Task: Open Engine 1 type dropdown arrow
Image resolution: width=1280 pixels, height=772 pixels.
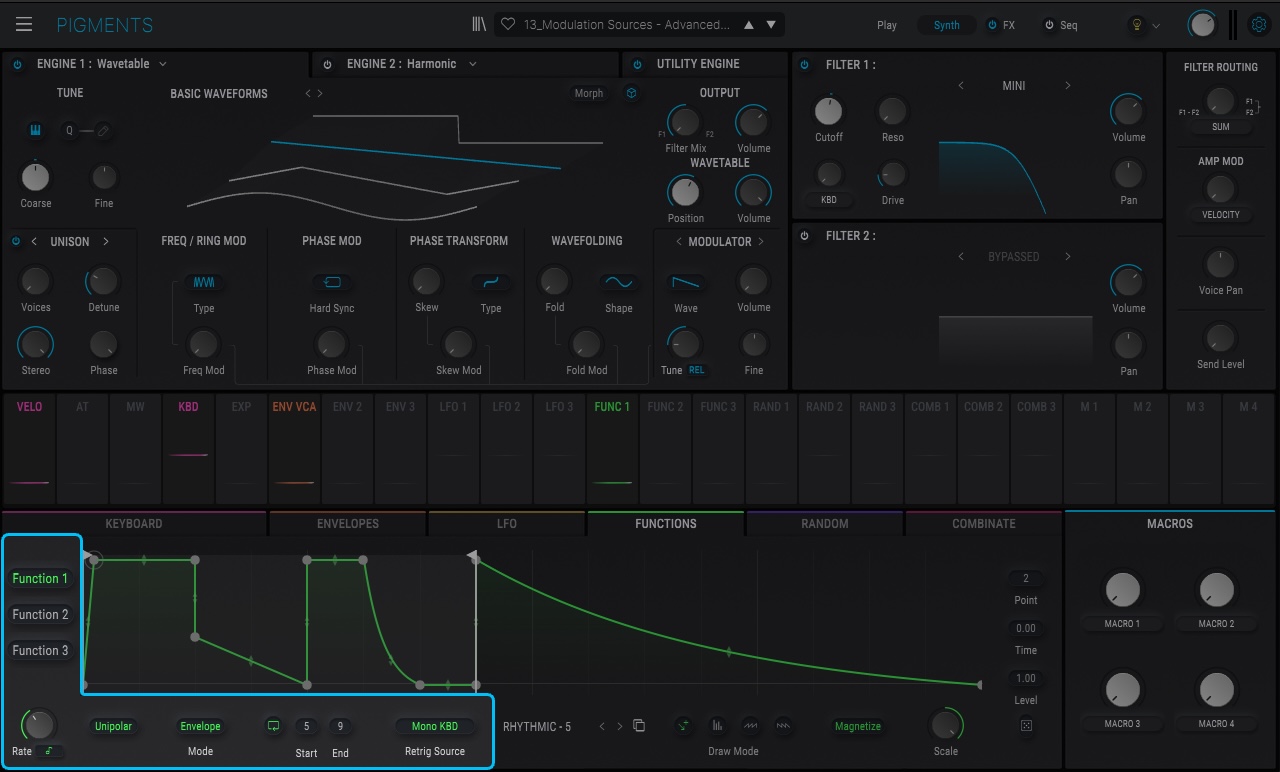Action: coord(163,64)
